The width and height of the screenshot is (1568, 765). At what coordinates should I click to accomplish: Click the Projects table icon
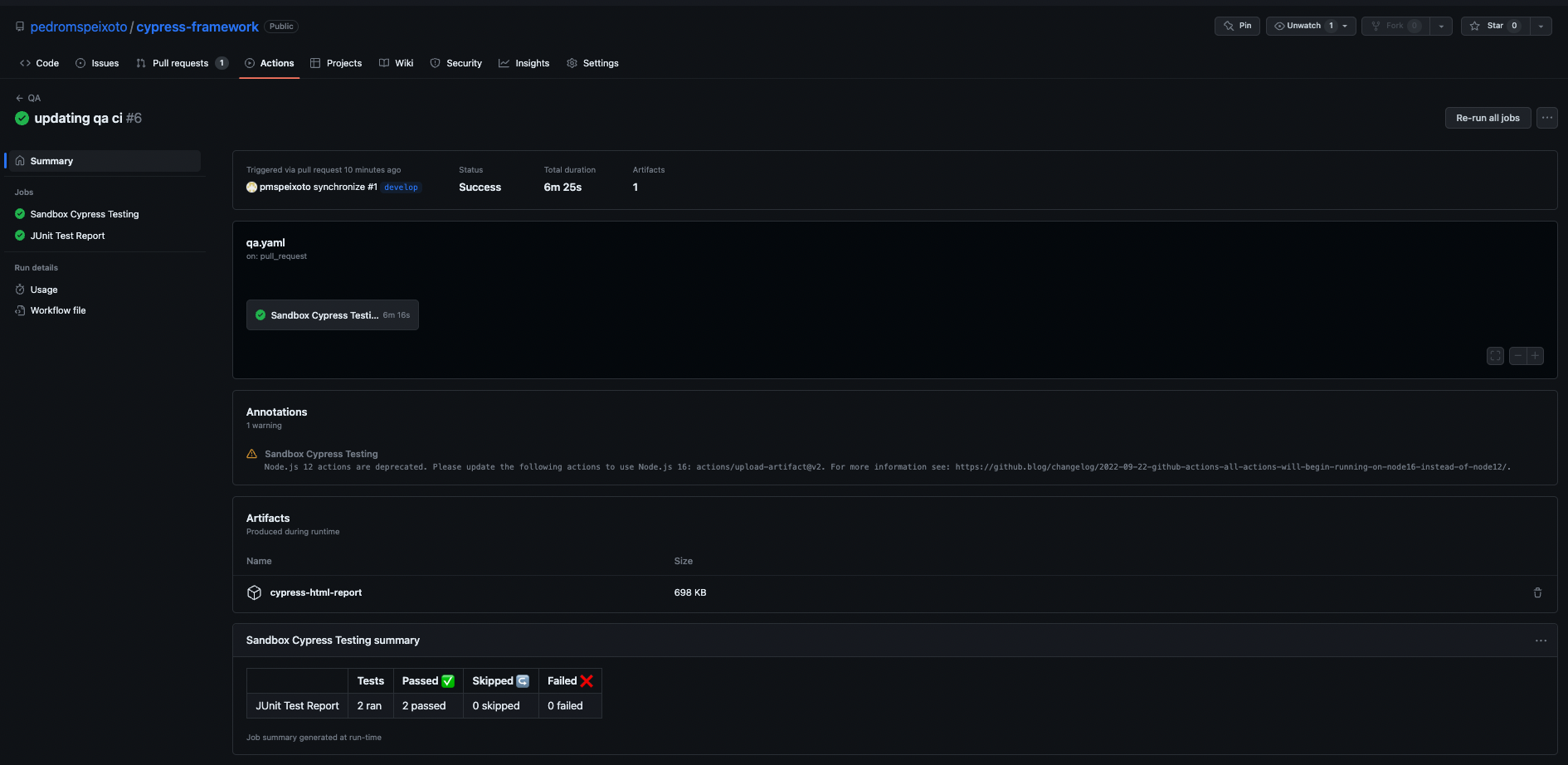coord(315,63)
